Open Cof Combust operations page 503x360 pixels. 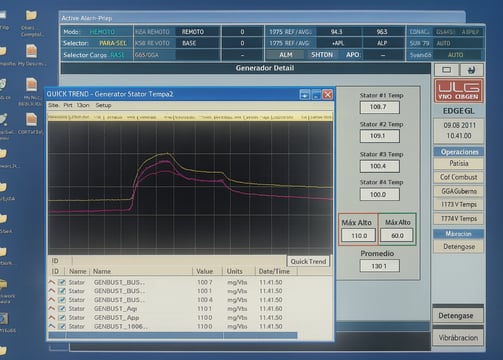[458, 177]
